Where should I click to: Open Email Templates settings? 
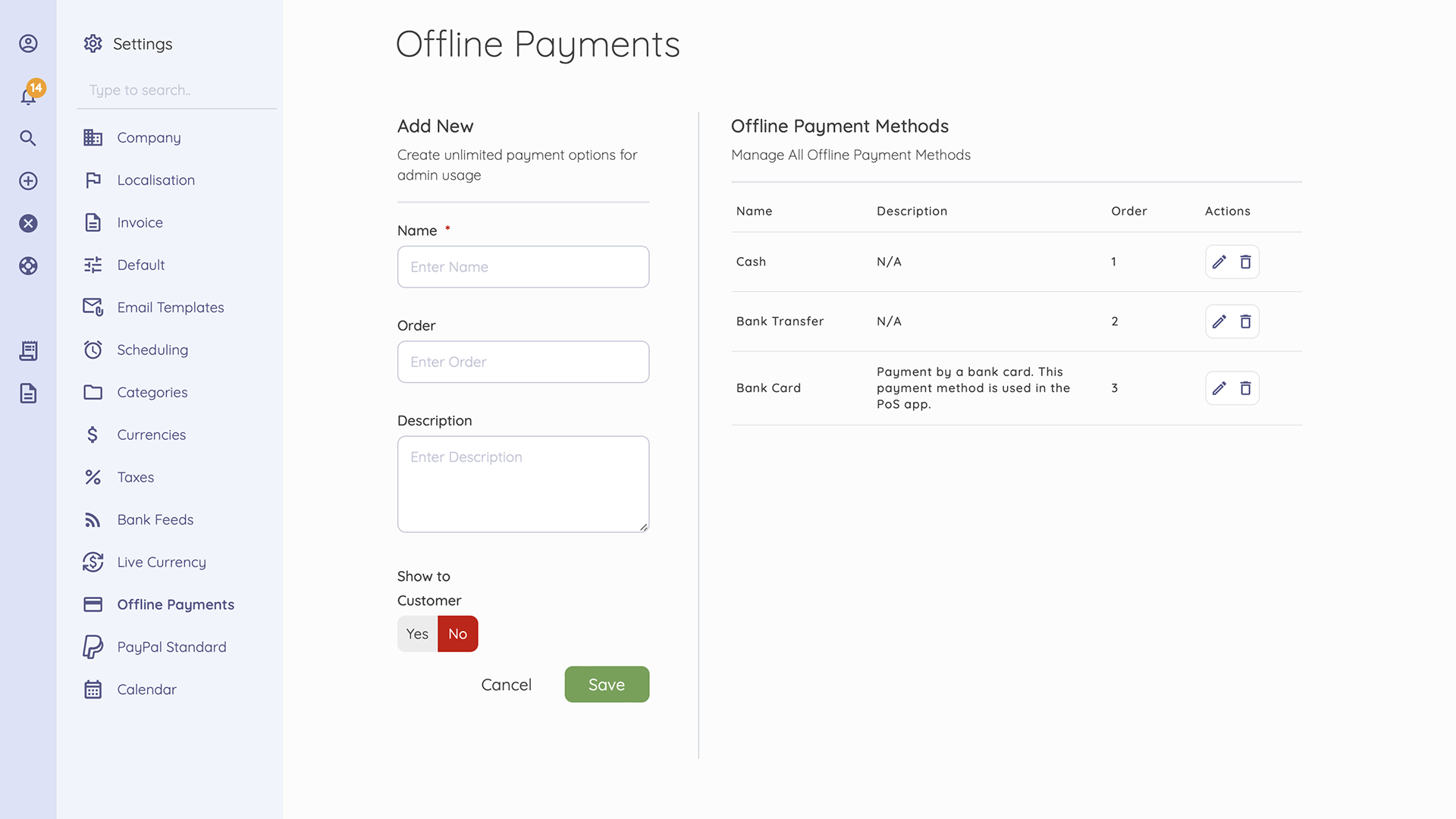pyautogui.click(x=170, y=307)
